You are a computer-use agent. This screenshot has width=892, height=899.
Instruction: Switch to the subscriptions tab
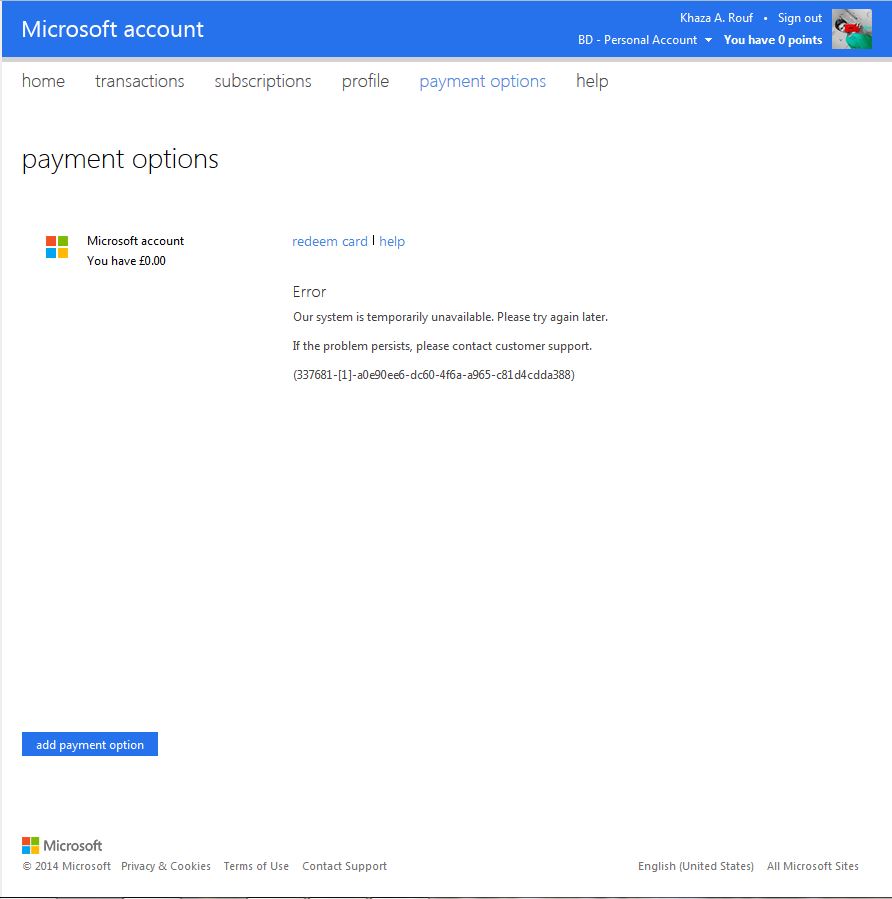click(263, 81)
